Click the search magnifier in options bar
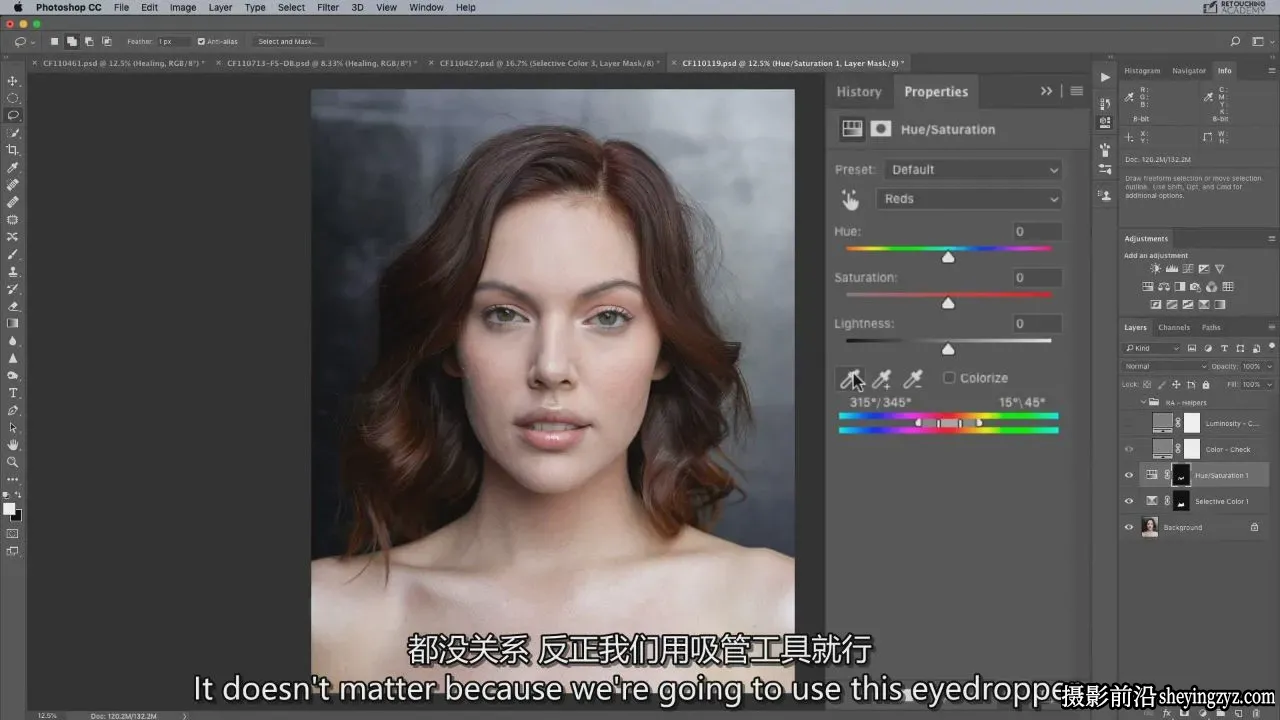Image resolution: width=1280 pixels, height=720 pixels. coord(1235,42)
